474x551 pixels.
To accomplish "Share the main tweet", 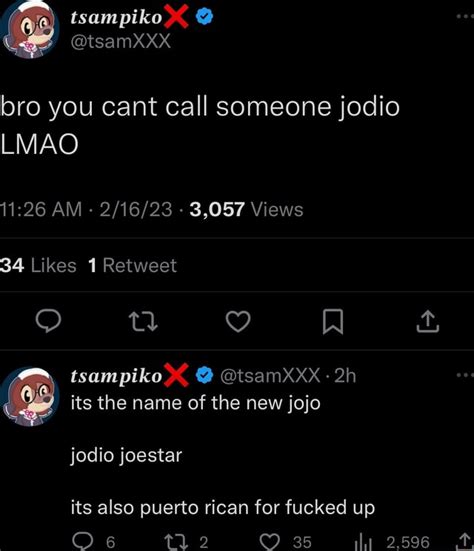I will pyautogui.click(x=428, y=321).
